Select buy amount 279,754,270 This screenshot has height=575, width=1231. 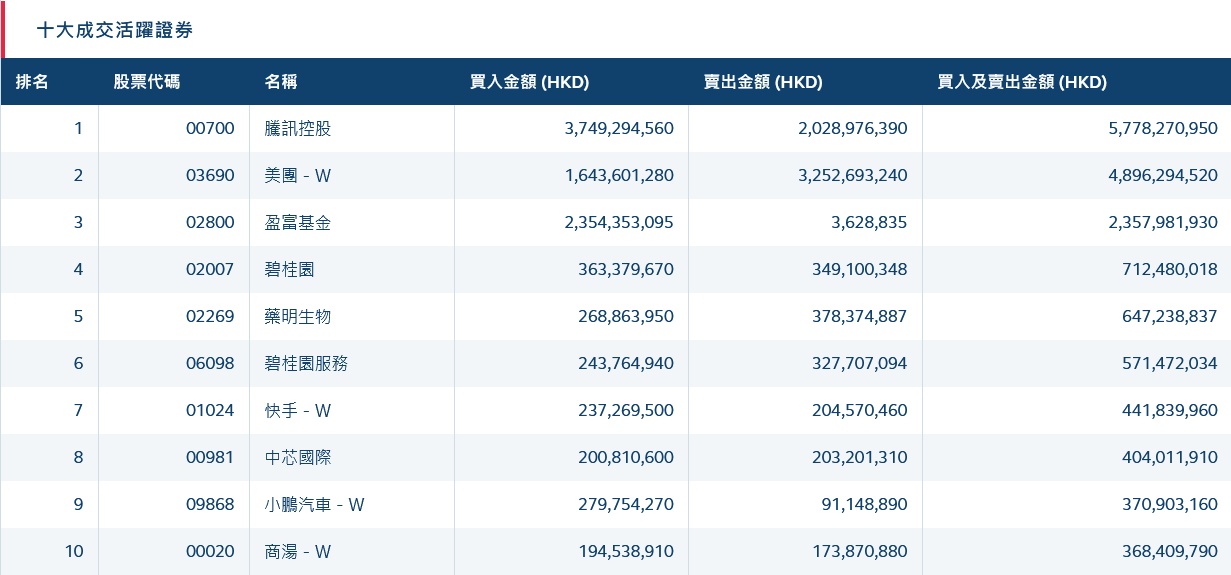(x=626, y=504)
